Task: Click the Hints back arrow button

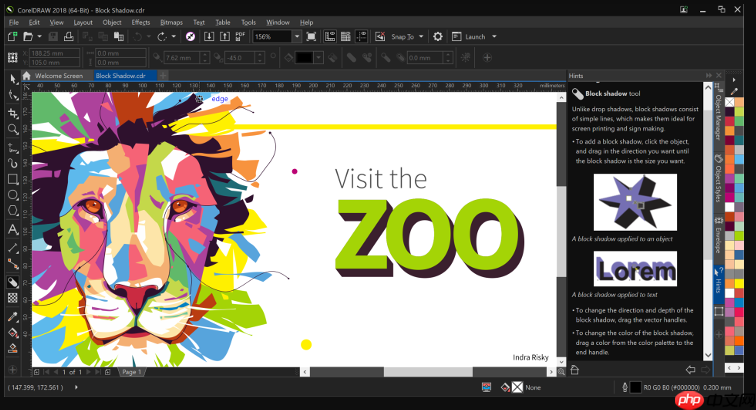Action: coord(690,370)
